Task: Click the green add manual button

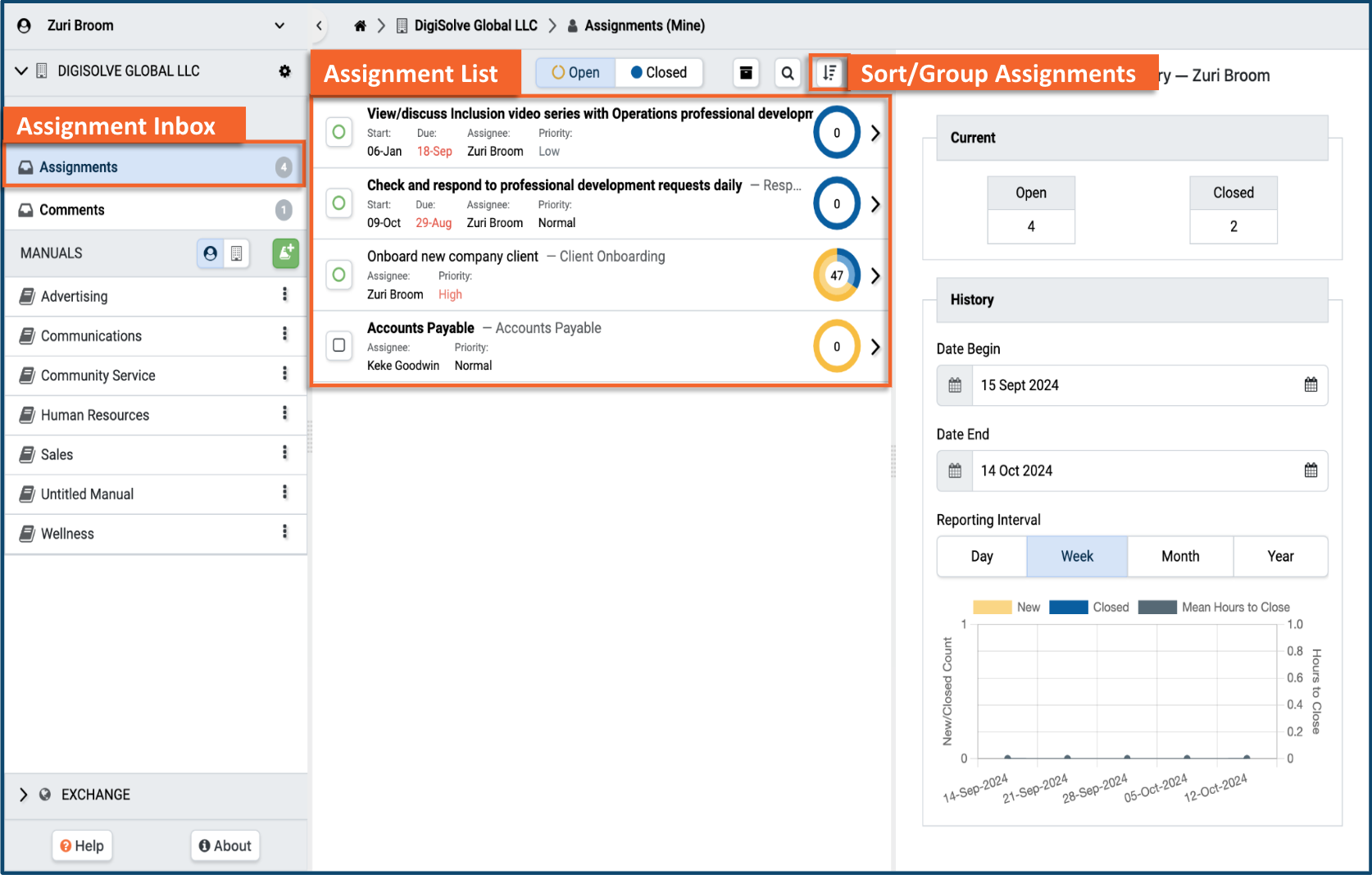Action: tap(285, 253)
